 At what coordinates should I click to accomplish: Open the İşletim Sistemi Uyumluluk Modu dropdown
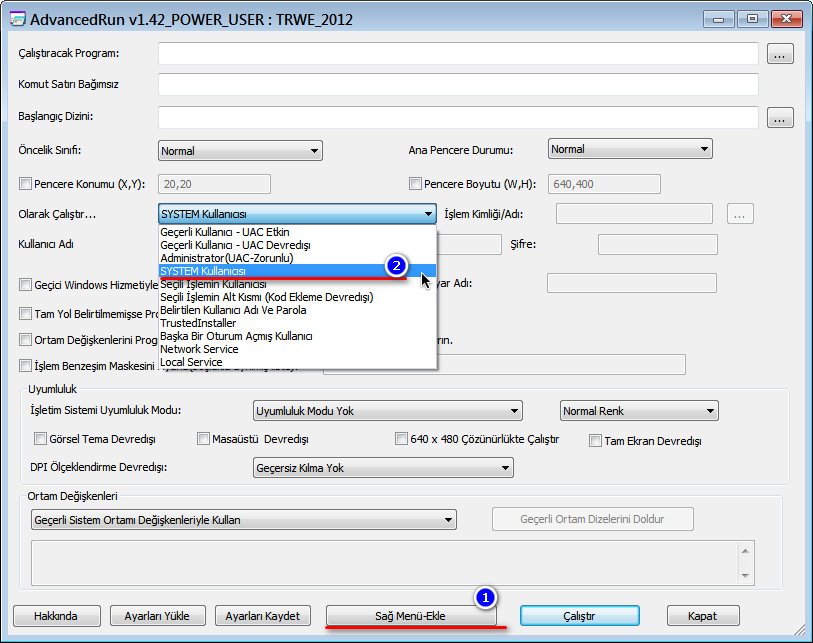coord(388,411)
